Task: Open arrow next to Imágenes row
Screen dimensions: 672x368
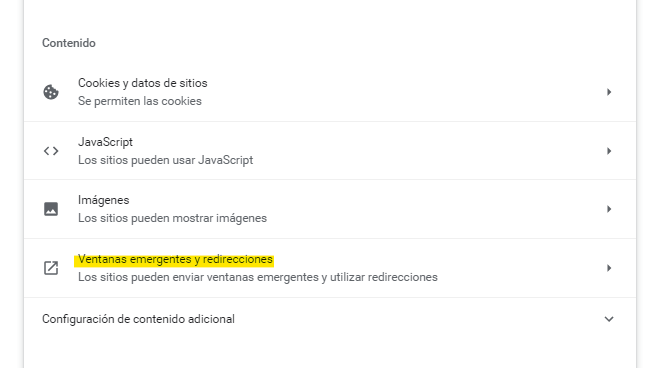Action: (609, 209)
